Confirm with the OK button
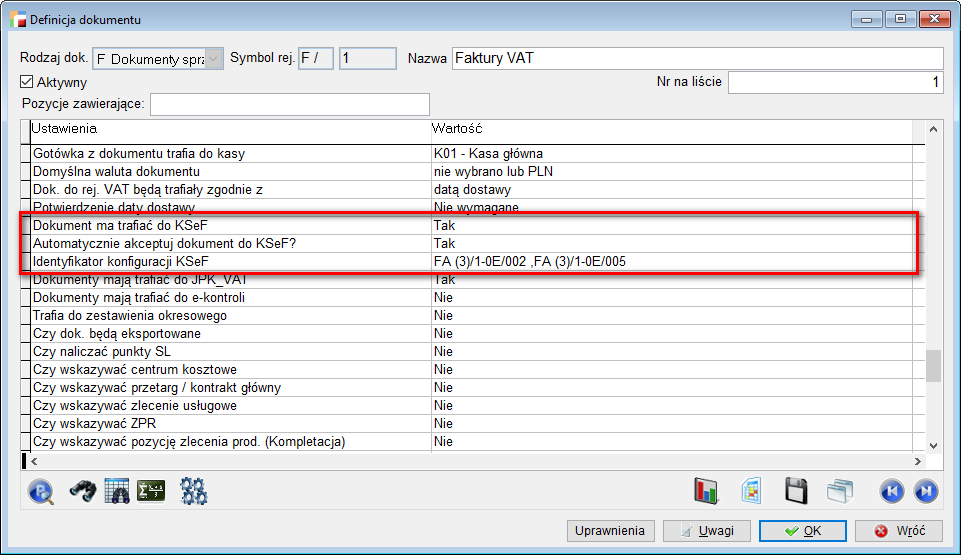Screen dimensions: 961x555 pos(804,531)
